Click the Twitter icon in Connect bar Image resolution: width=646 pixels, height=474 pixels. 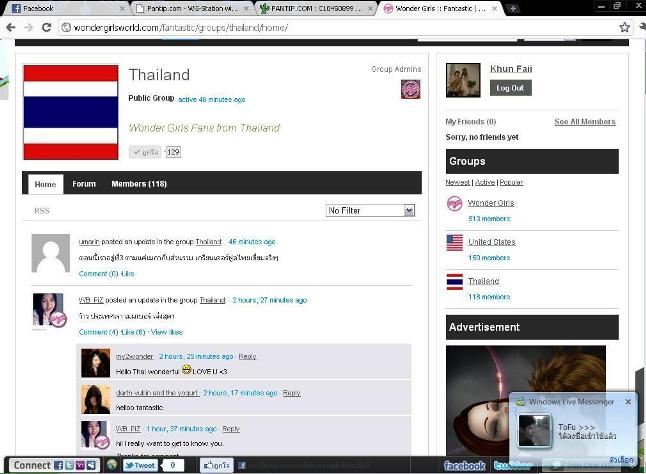point(69,465)
